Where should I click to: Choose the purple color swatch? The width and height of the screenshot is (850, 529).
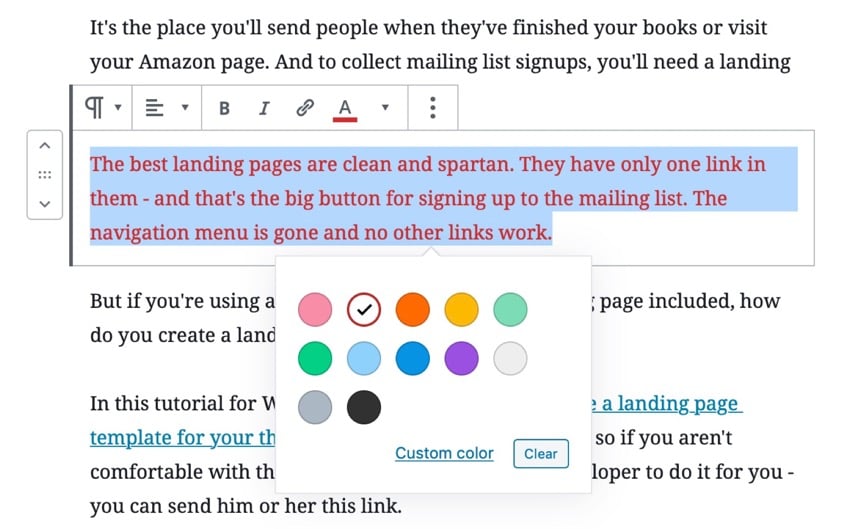tap(461, 358)
